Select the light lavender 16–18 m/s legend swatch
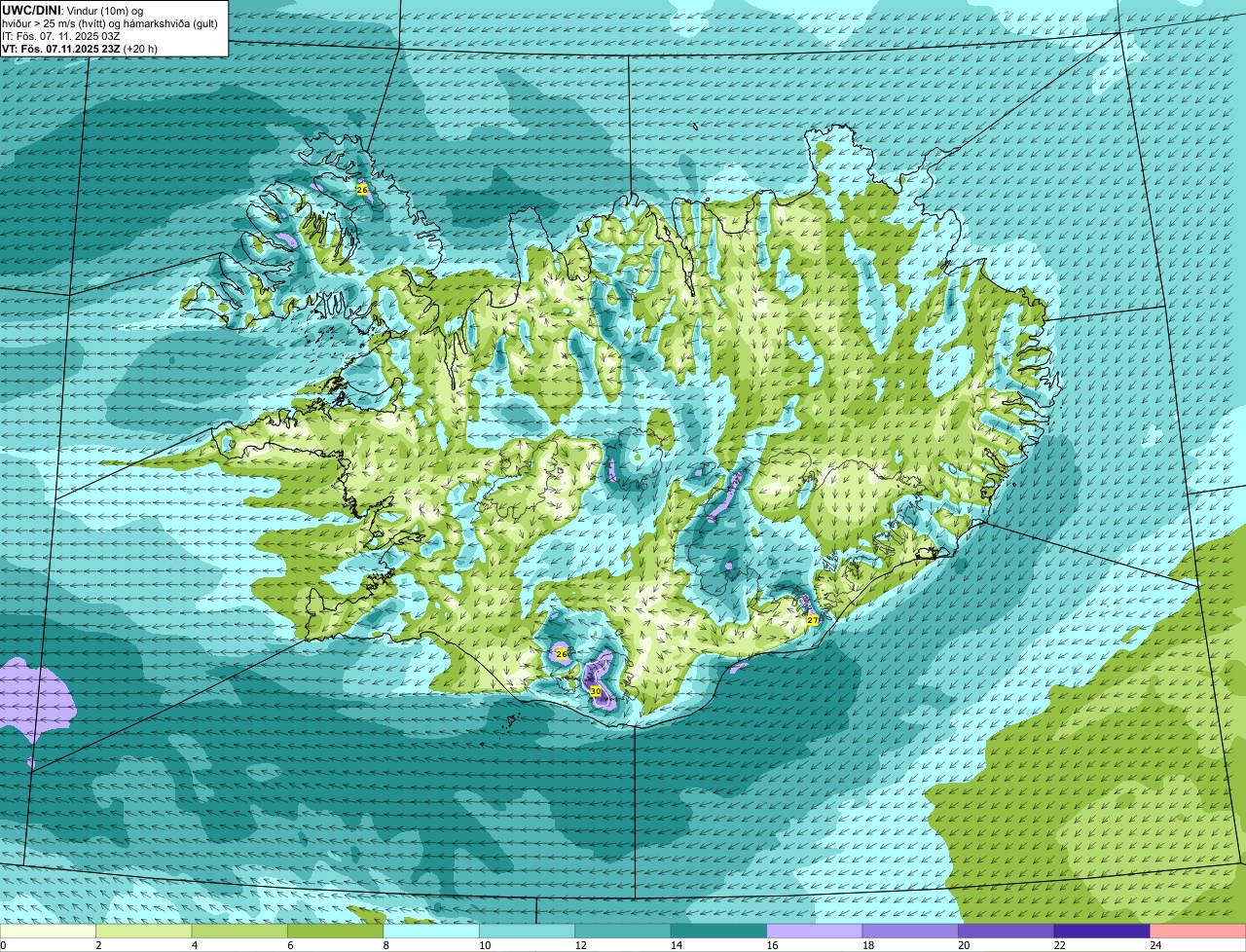The height and width of the screenshot is (952, 1246). click(x=815, y=931)
